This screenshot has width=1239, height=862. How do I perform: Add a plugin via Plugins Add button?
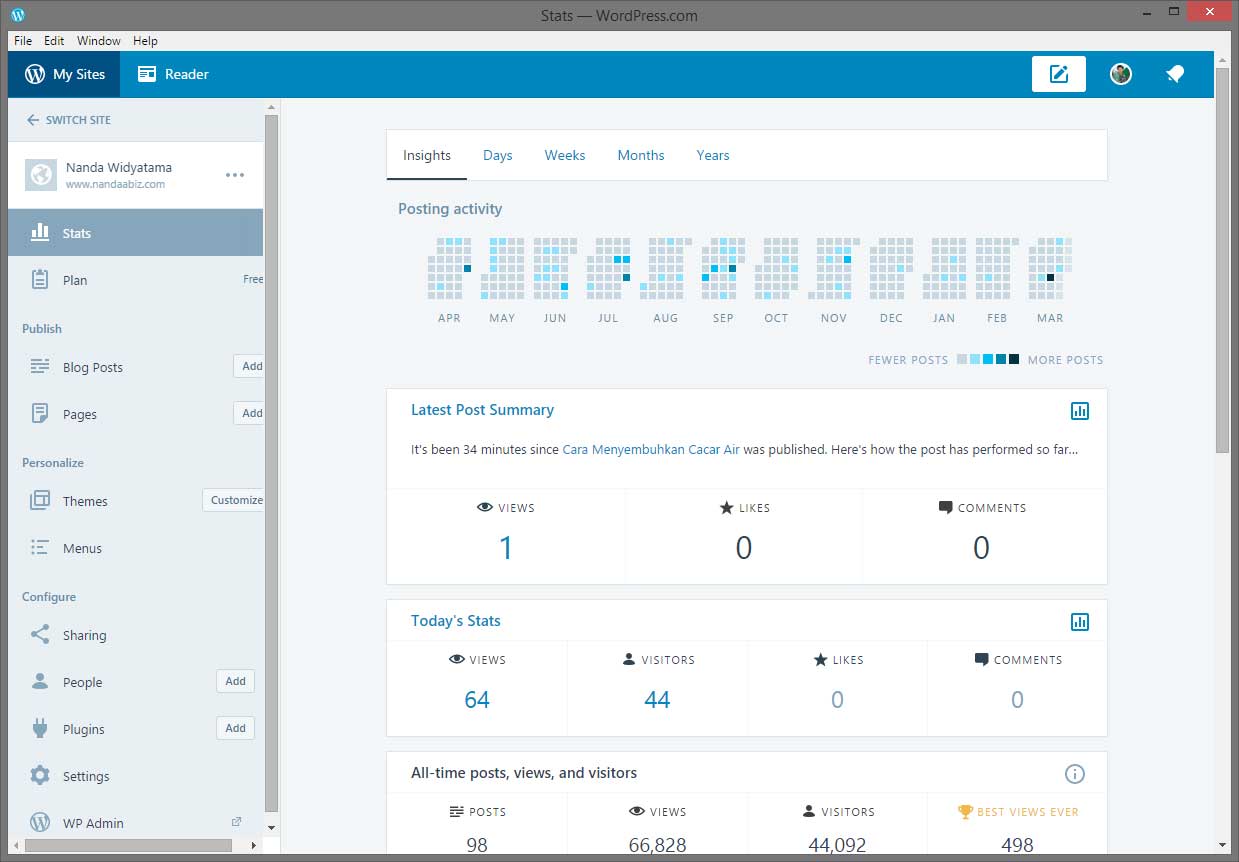[235, 728]
